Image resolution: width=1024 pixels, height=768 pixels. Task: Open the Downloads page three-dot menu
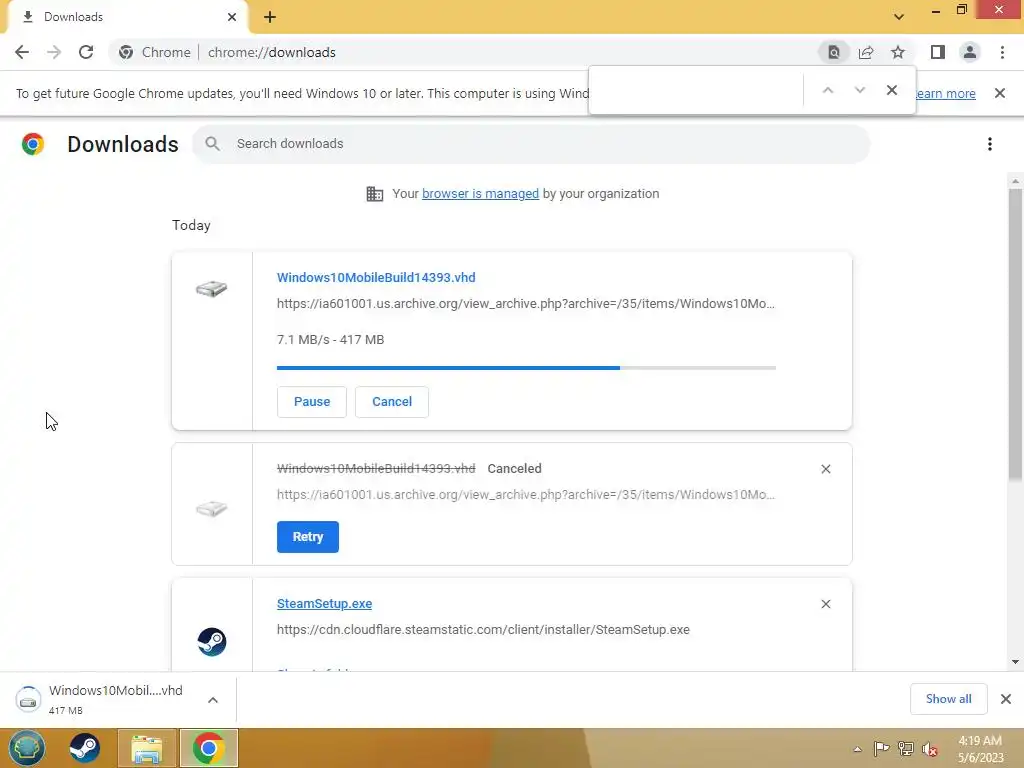coord(989,144)
